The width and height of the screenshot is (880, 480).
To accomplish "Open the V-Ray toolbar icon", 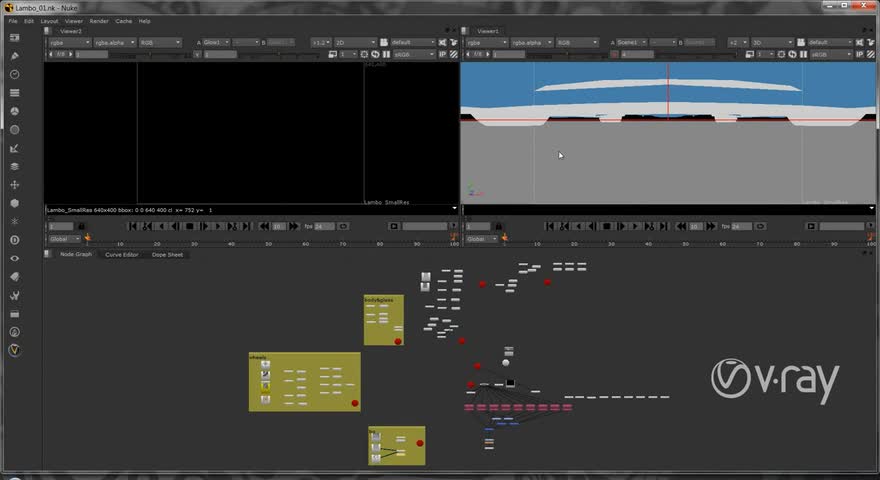I will tap(15, 350).
